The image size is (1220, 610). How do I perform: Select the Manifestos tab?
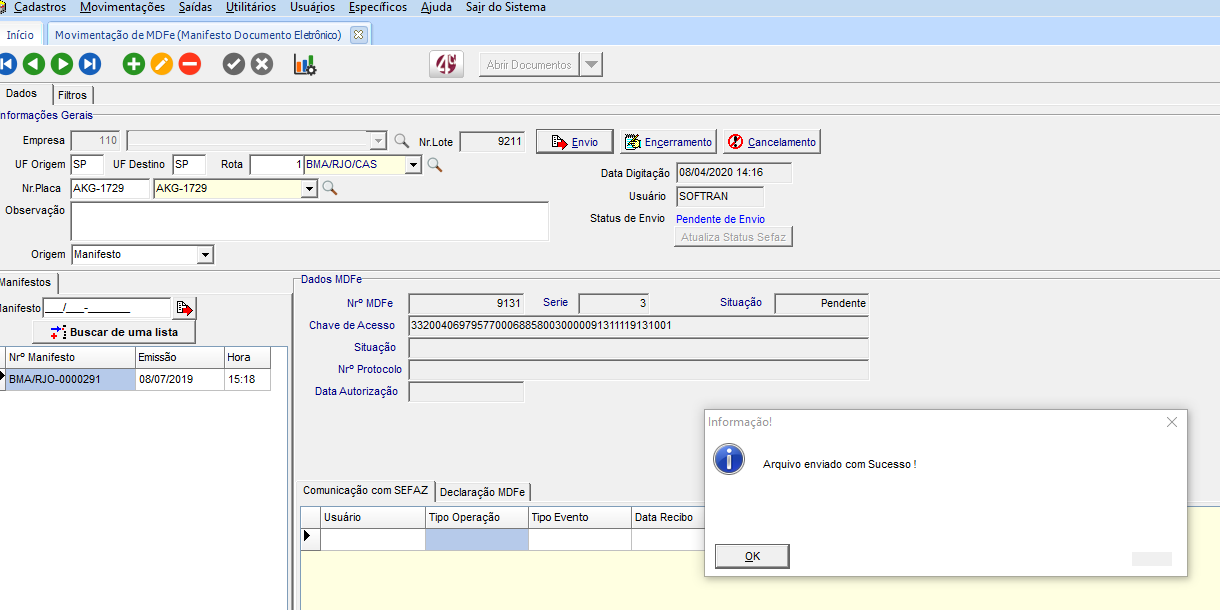coord(25,282)
